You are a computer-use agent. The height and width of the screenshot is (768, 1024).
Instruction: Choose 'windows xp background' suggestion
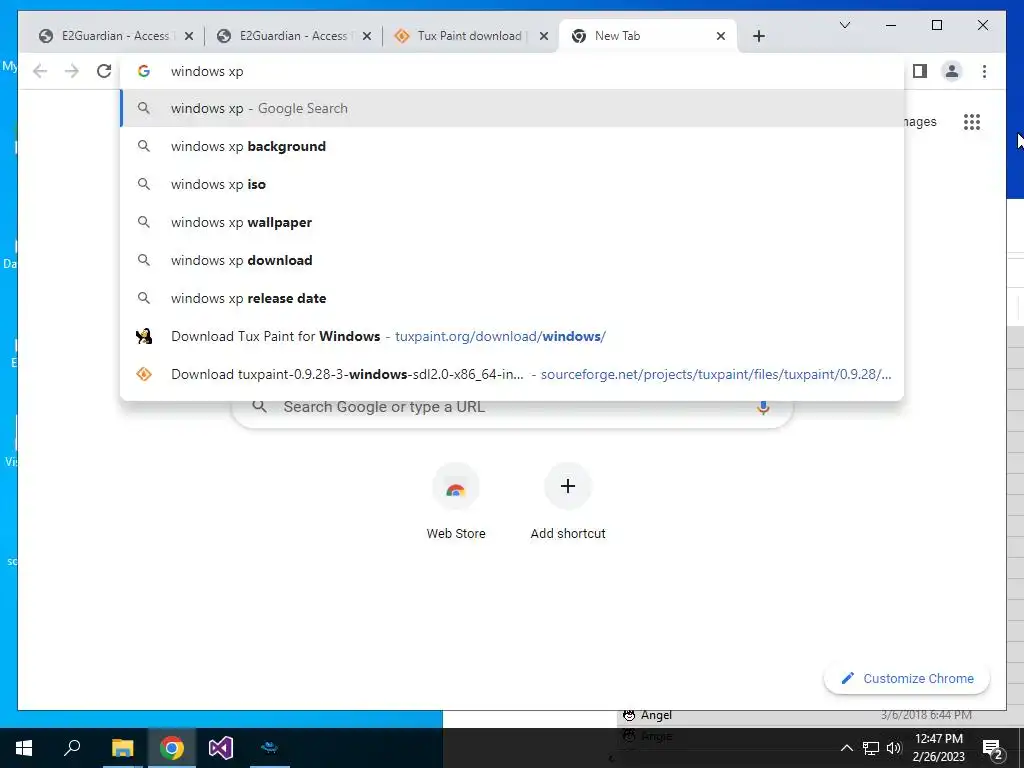(513, 146)
